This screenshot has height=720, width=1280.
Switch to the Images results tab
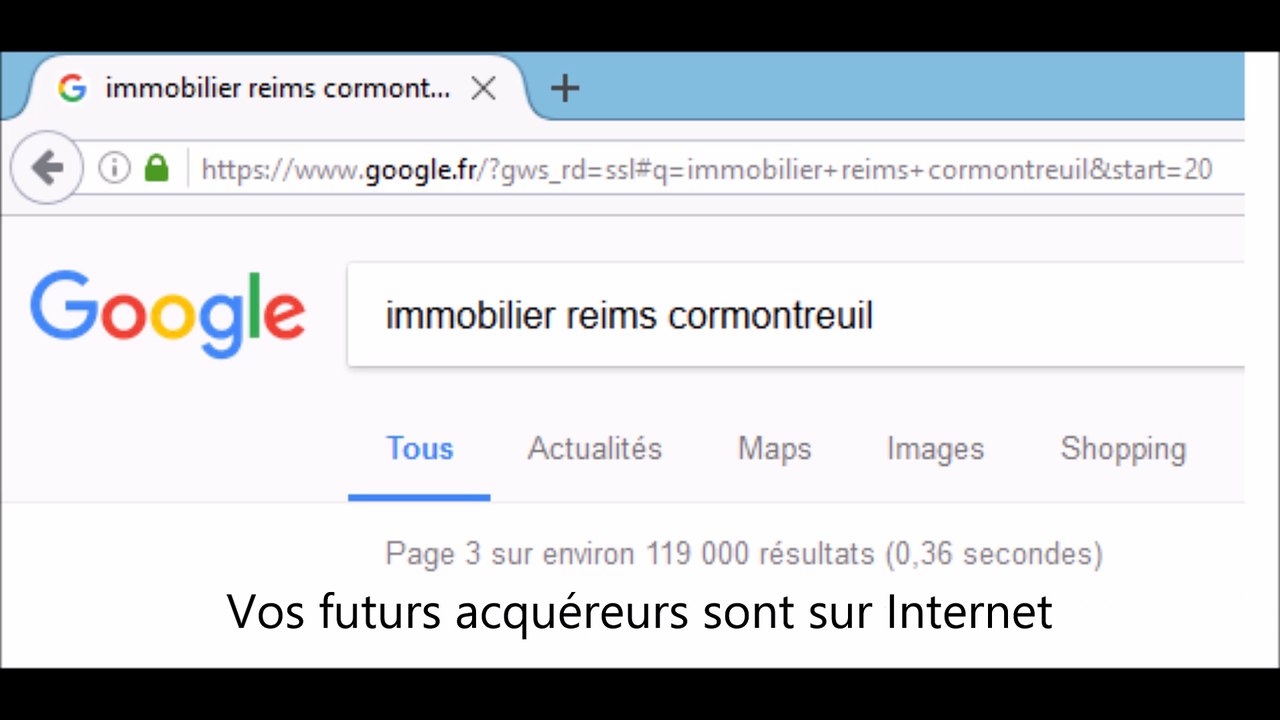(935, 449)
